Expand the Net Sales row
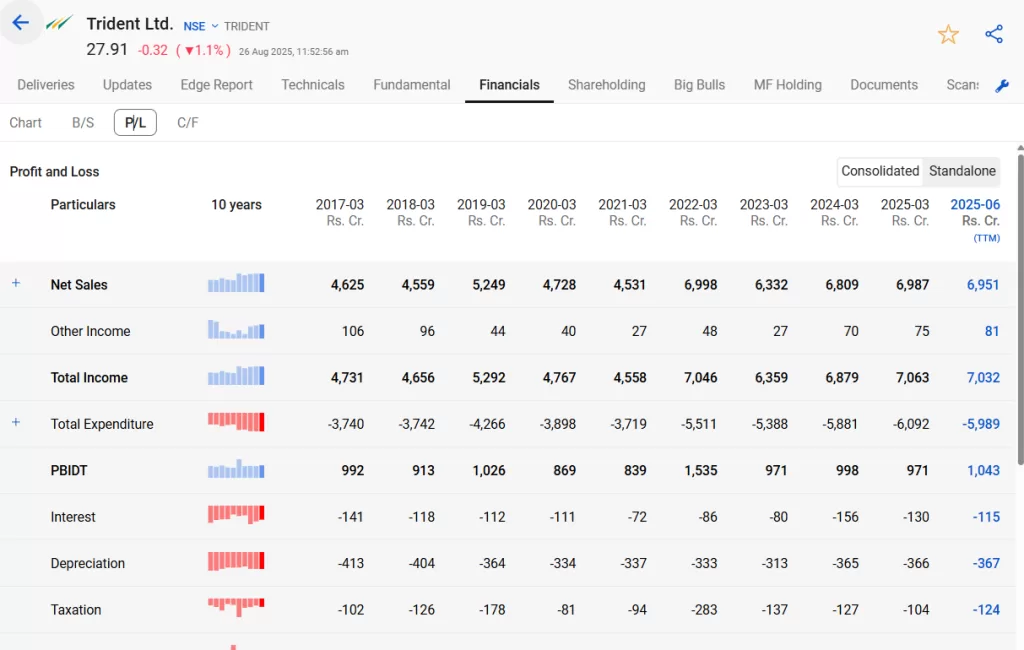 [x=16, y=284]
